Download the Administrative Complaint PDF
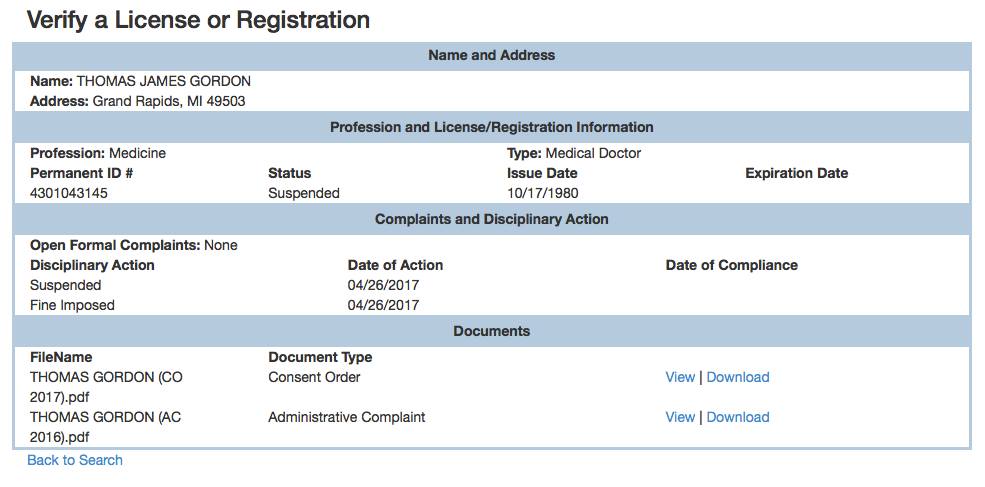Screen dimensions: 985x487 click(x=737, y=417)
